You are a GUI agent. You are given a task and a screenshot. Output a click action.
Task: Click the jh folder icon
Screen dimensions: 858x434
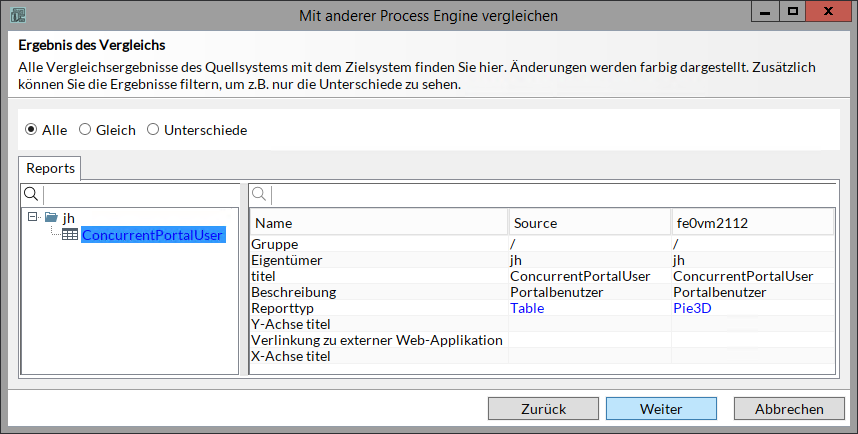point(51,217)
